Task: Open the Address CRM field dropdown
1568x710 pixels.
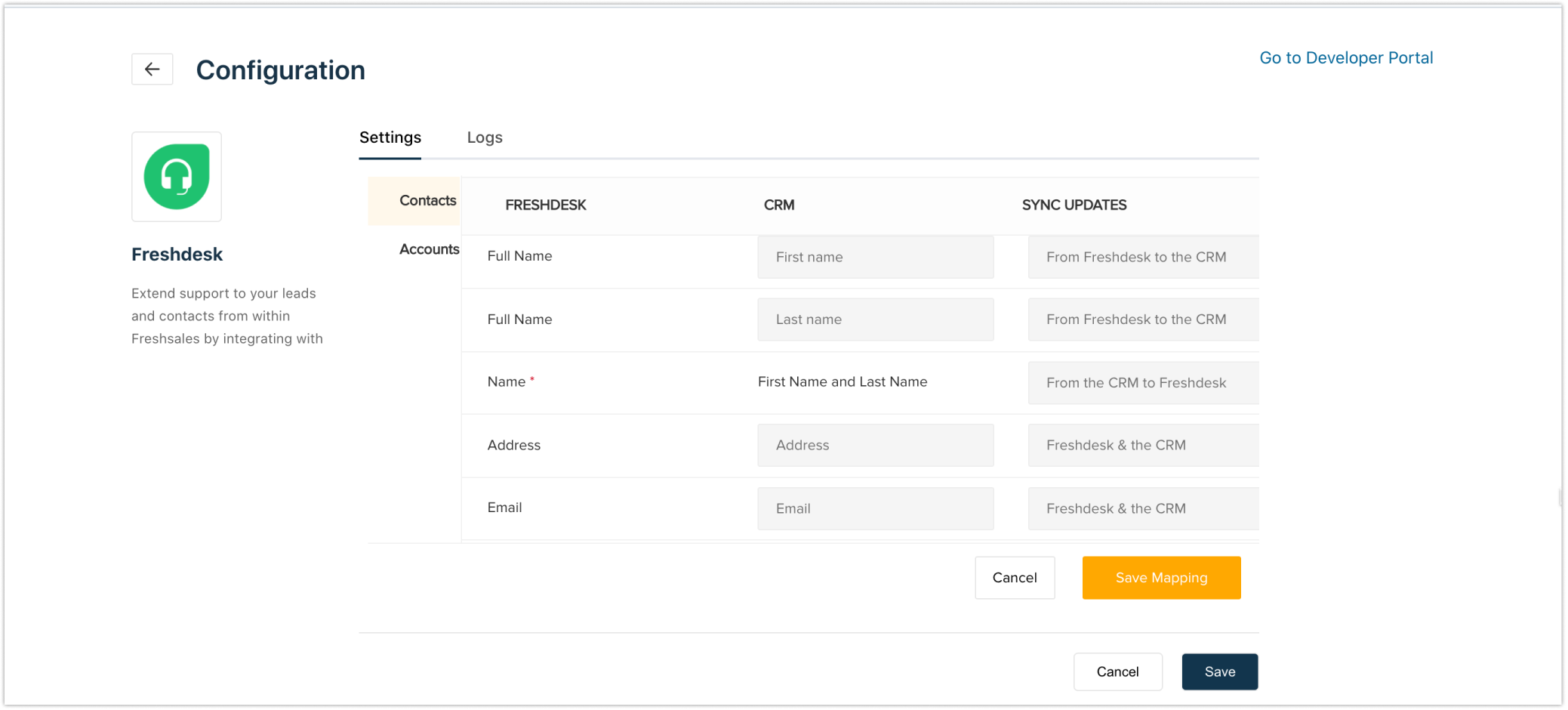Action: click(876, 445)
